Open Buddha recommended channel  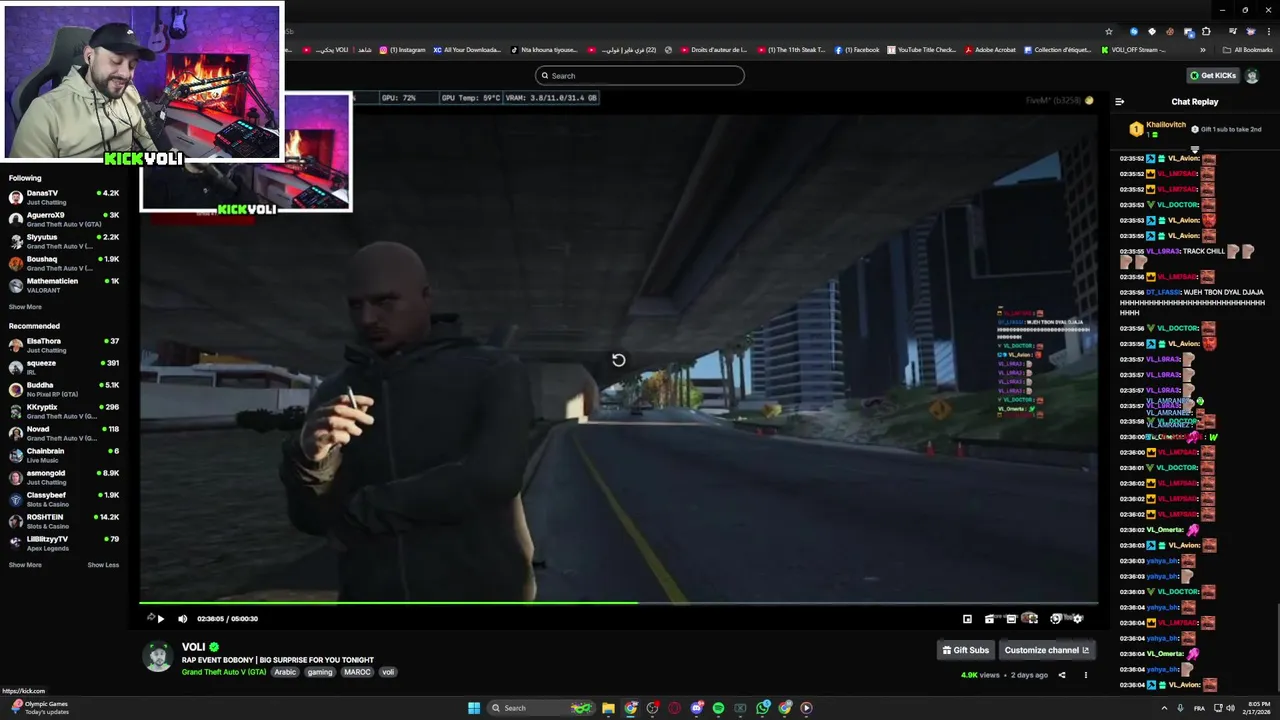pyautogui.click(x=64, y=389)
